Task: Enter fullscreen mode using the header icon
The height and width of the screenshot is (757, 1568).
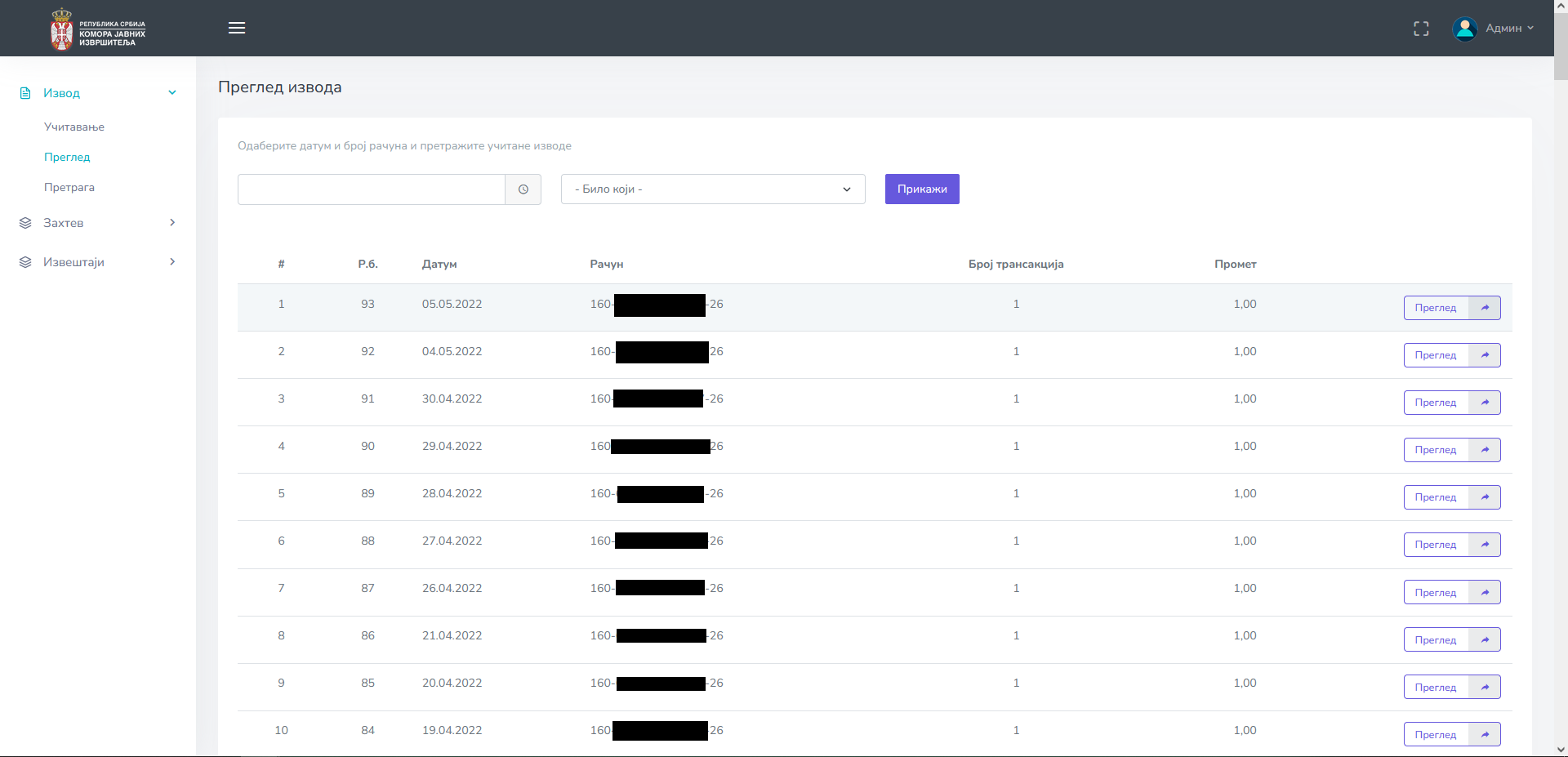Action: tap(1421, 29)
